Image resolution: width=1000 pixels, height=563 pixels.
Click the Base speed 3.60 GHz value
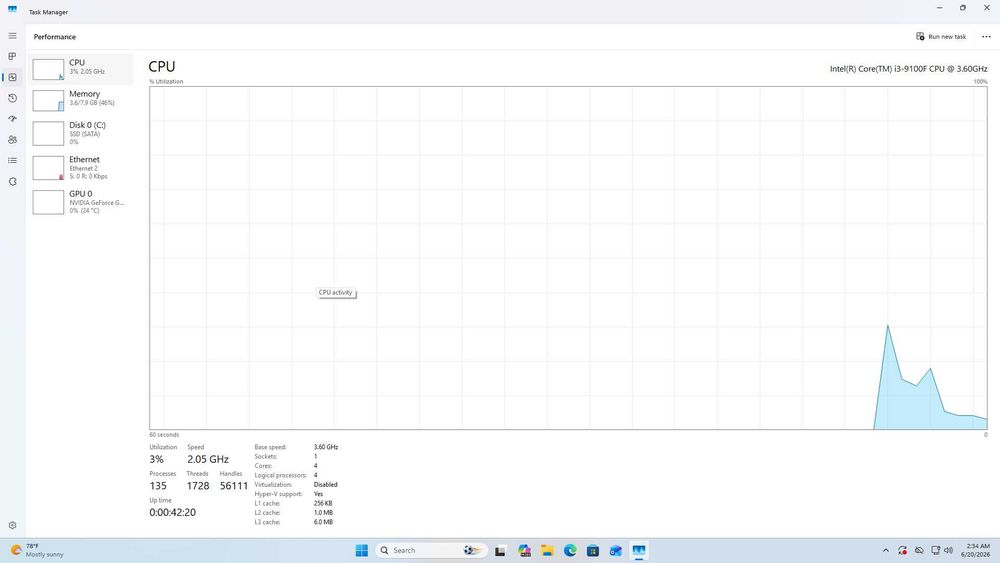point(325,447)
